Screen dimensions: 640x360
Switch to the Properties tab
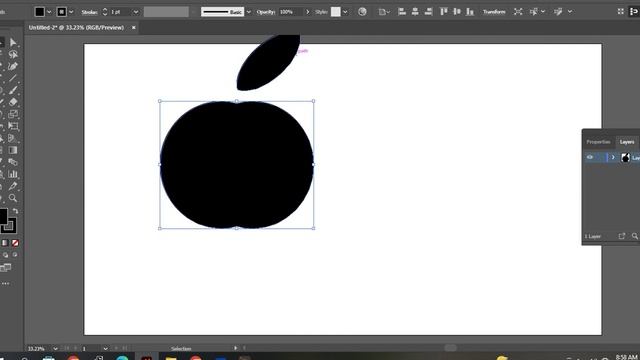pyautogui.click(x=598, y=142)
